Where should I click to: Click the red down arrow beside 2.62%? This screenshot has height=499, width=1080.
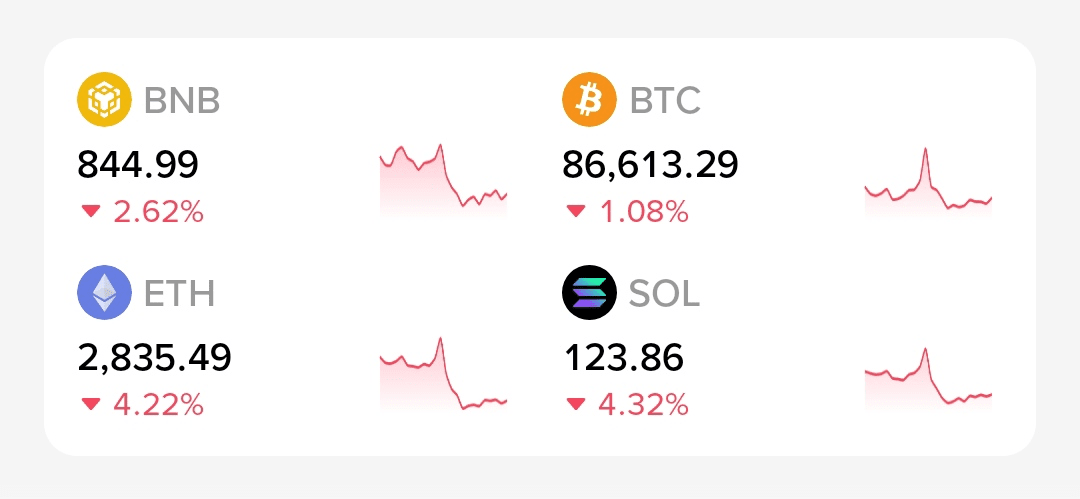pyautogui.click(x=91, y=212)
